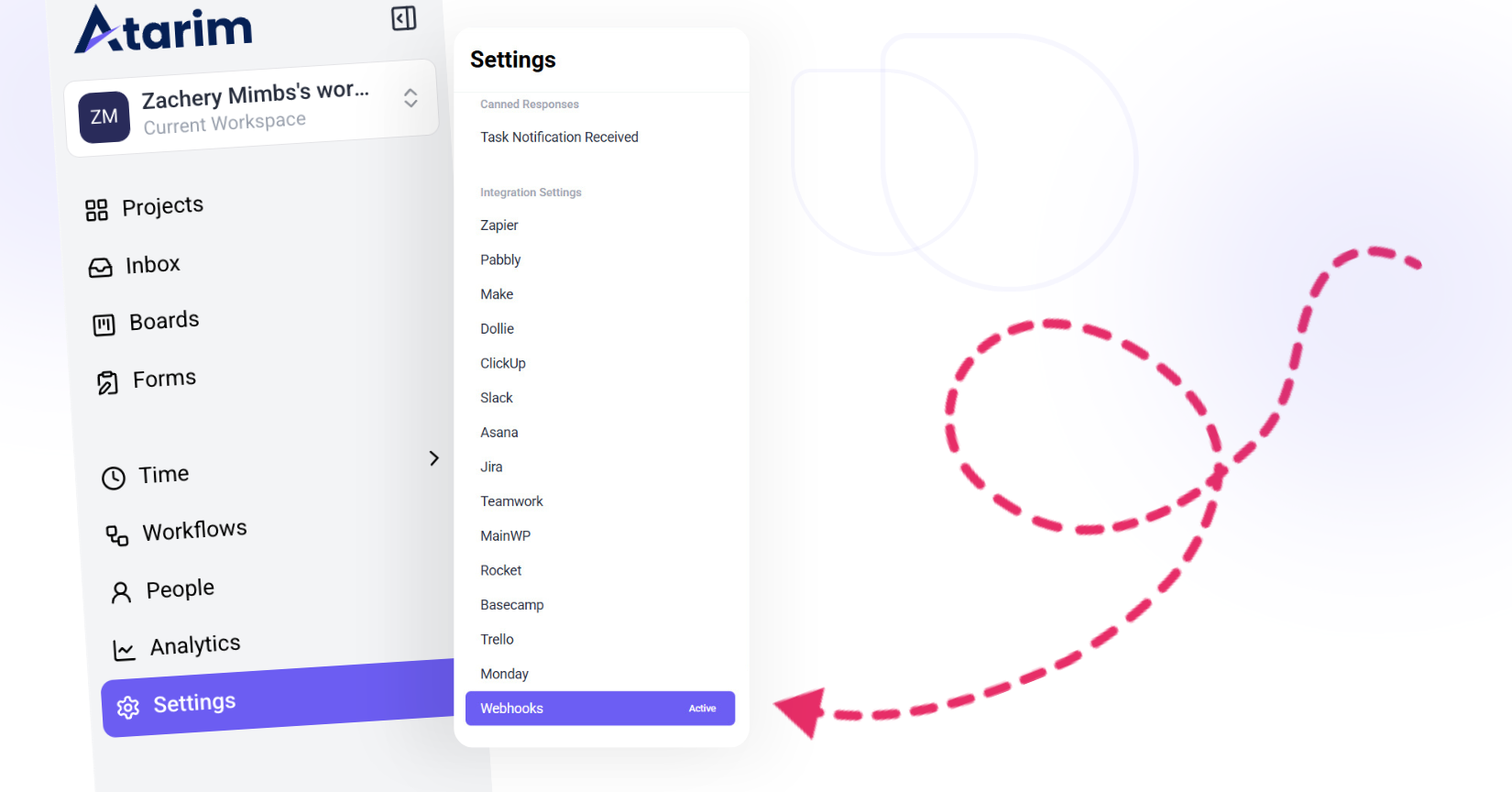This screenshot has width=1512, height=792.
Task: Click the Atarim logo
Action: (163, 29)
